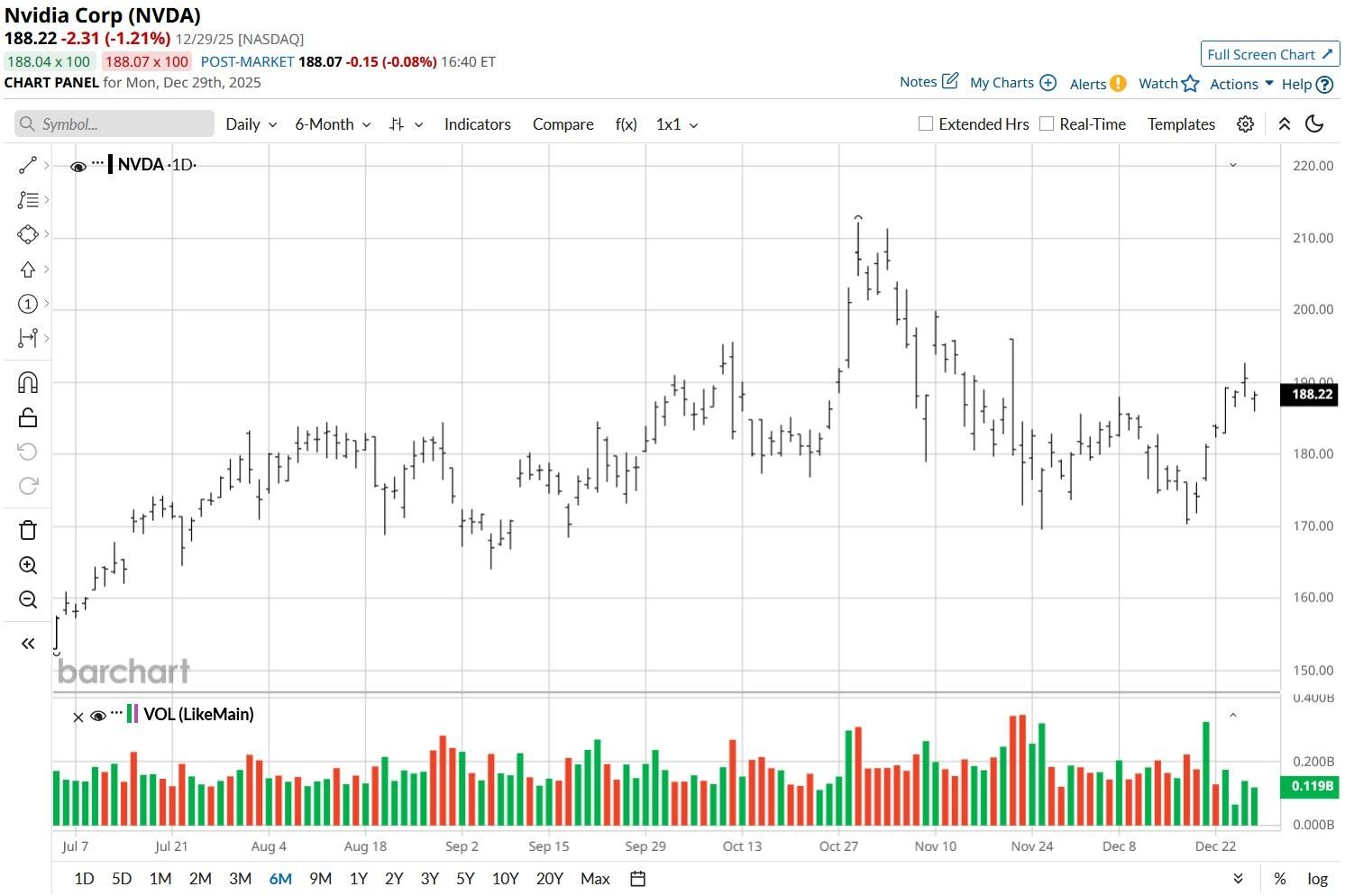This screenshot has height=896, width=1345.
Task: Hide the VOL study eye icon
Action: (x=98, y=716)
